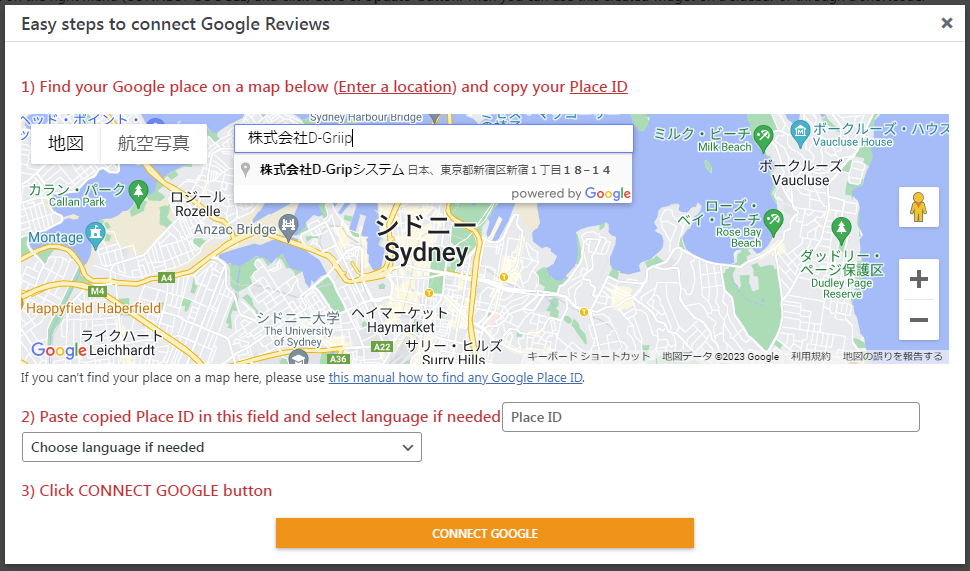The height and width of the screenshot is (571, 970).
Task: Open manual how to find Place ID link
Action: click(455, 377)
